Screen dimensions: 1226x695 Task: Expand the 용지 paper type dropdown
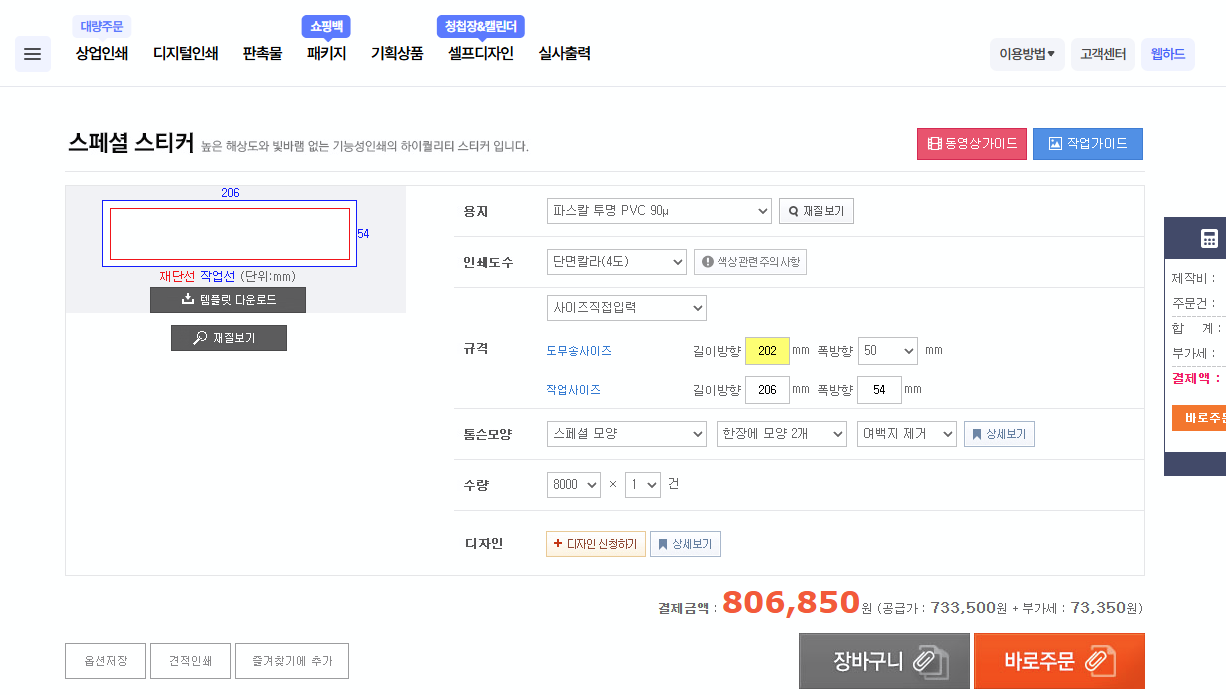click(x=659, y=211)
